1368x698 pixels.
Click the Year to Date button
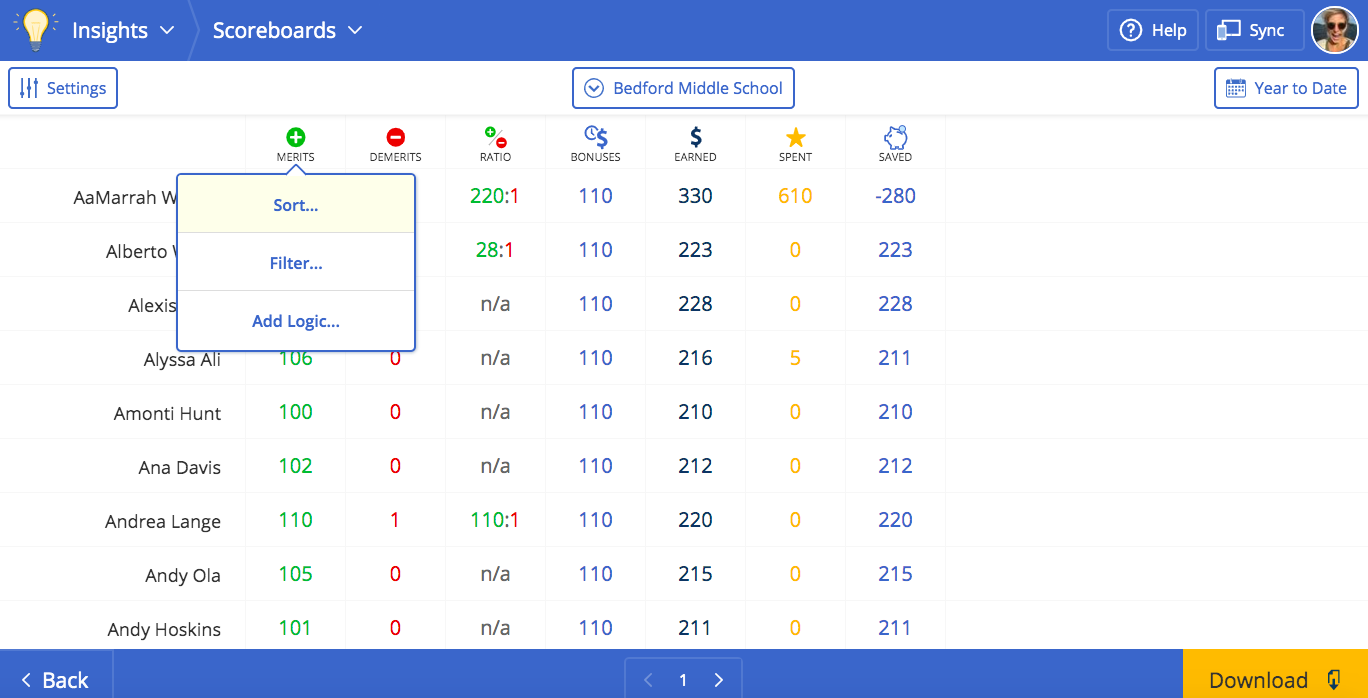[1286, 88]
